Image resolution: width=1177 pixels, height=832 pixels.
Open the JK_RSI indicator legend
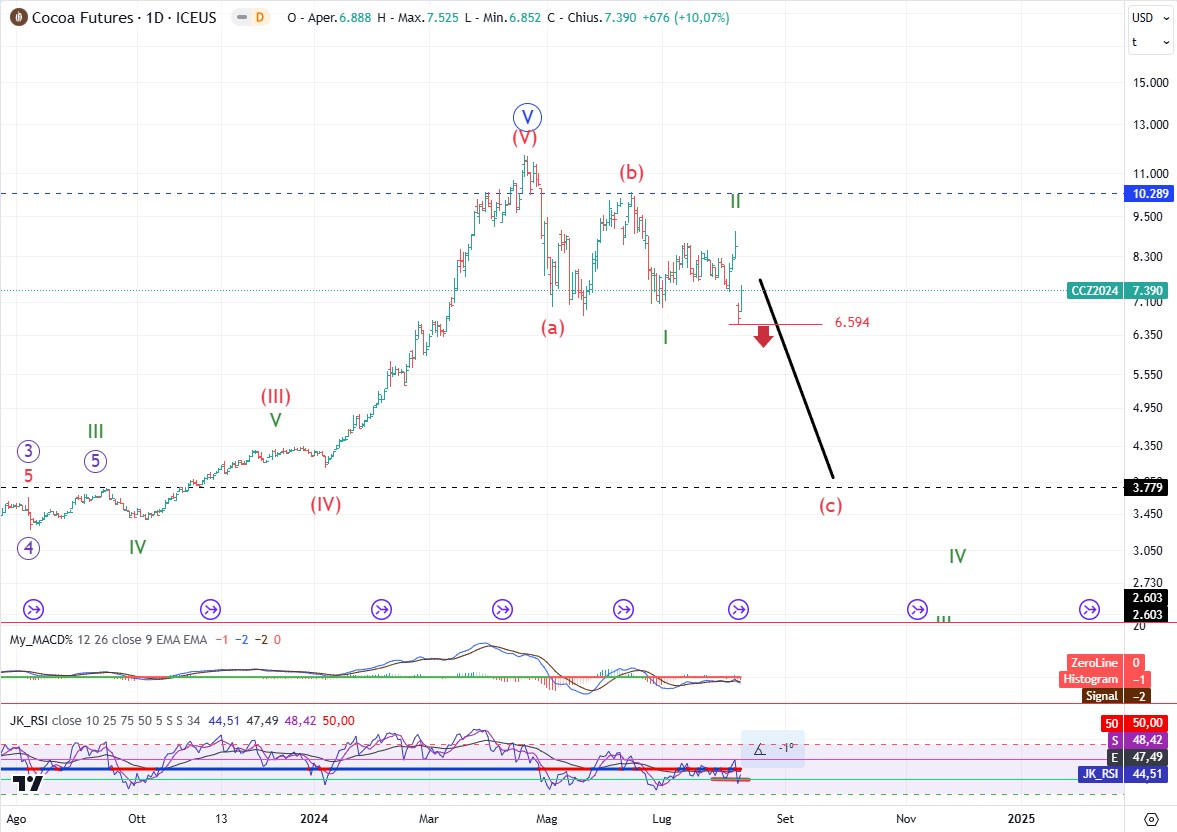click(x=104, y=721)
